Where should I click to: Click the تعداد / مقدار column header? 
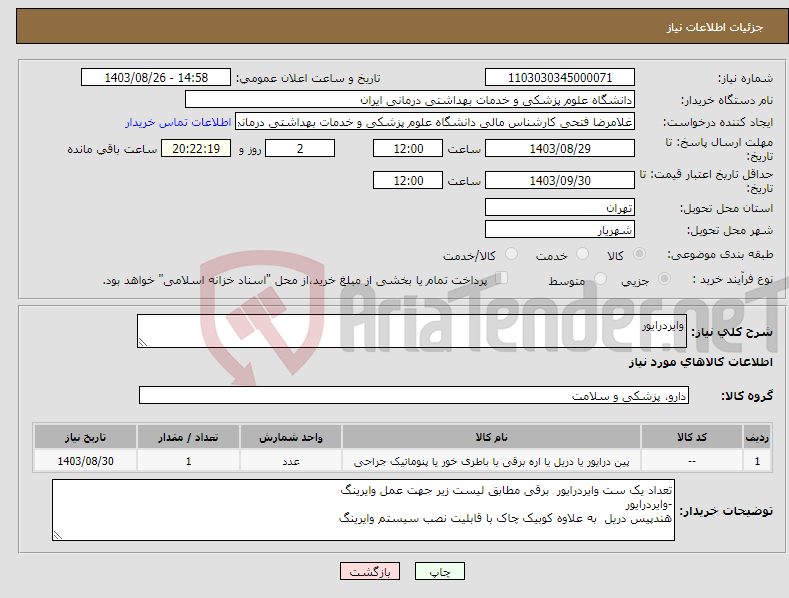(x=188, y=437)
